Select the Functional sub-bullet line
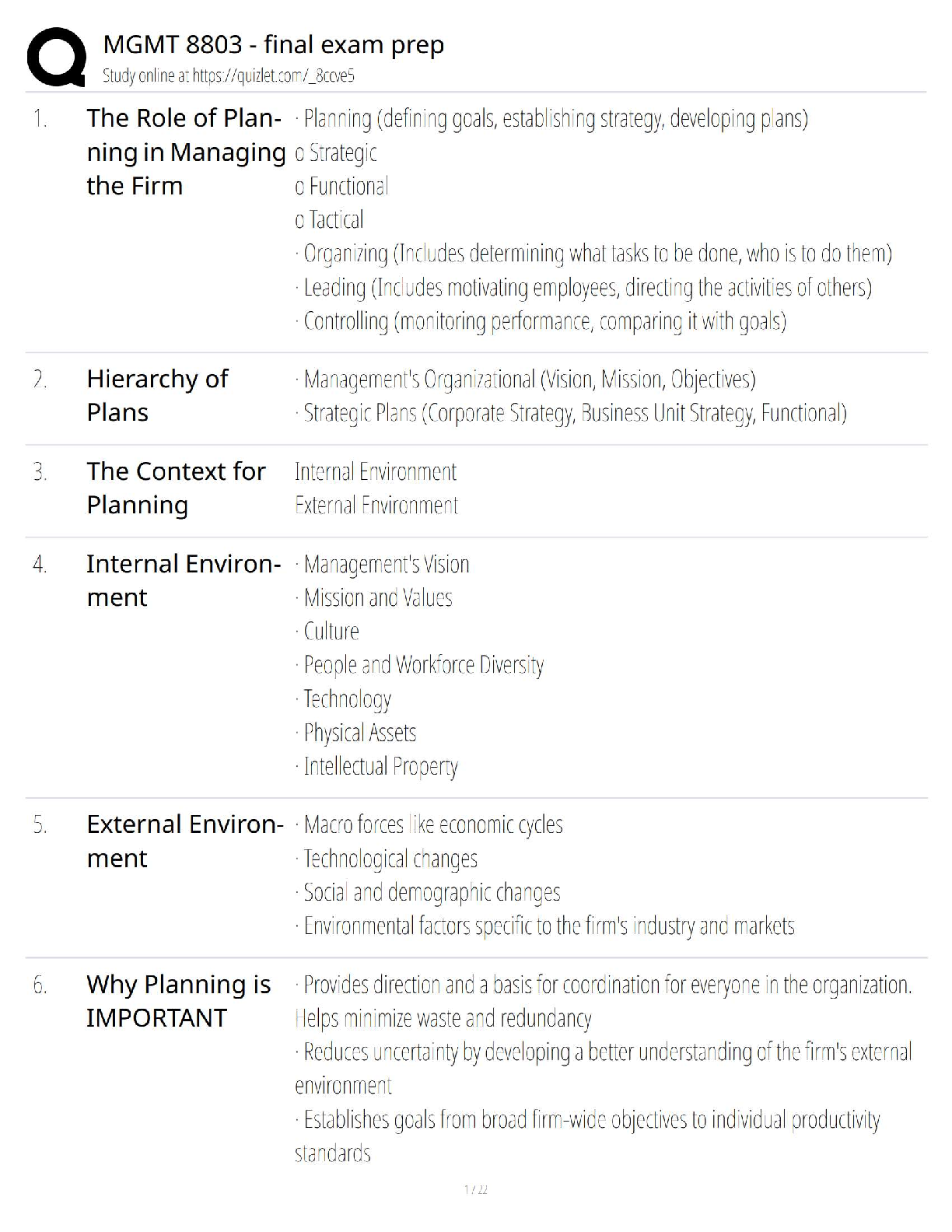This screenshot has height=1232, width=952. [x=341, y=186]
